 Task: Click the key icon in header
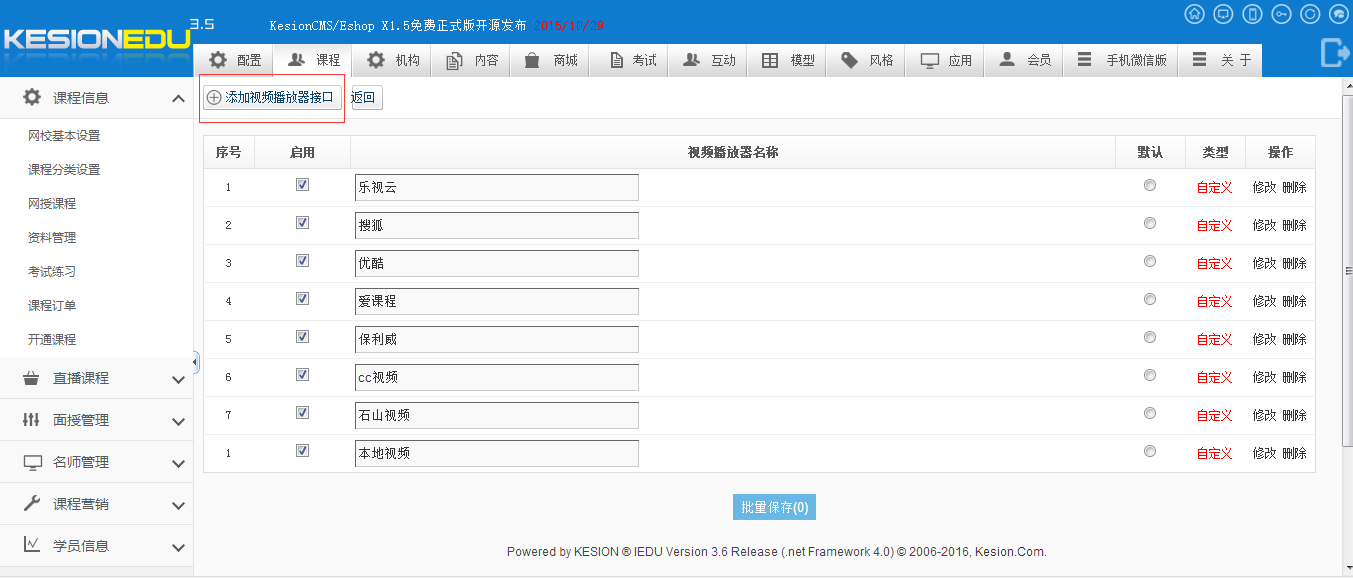[1281, 14]
